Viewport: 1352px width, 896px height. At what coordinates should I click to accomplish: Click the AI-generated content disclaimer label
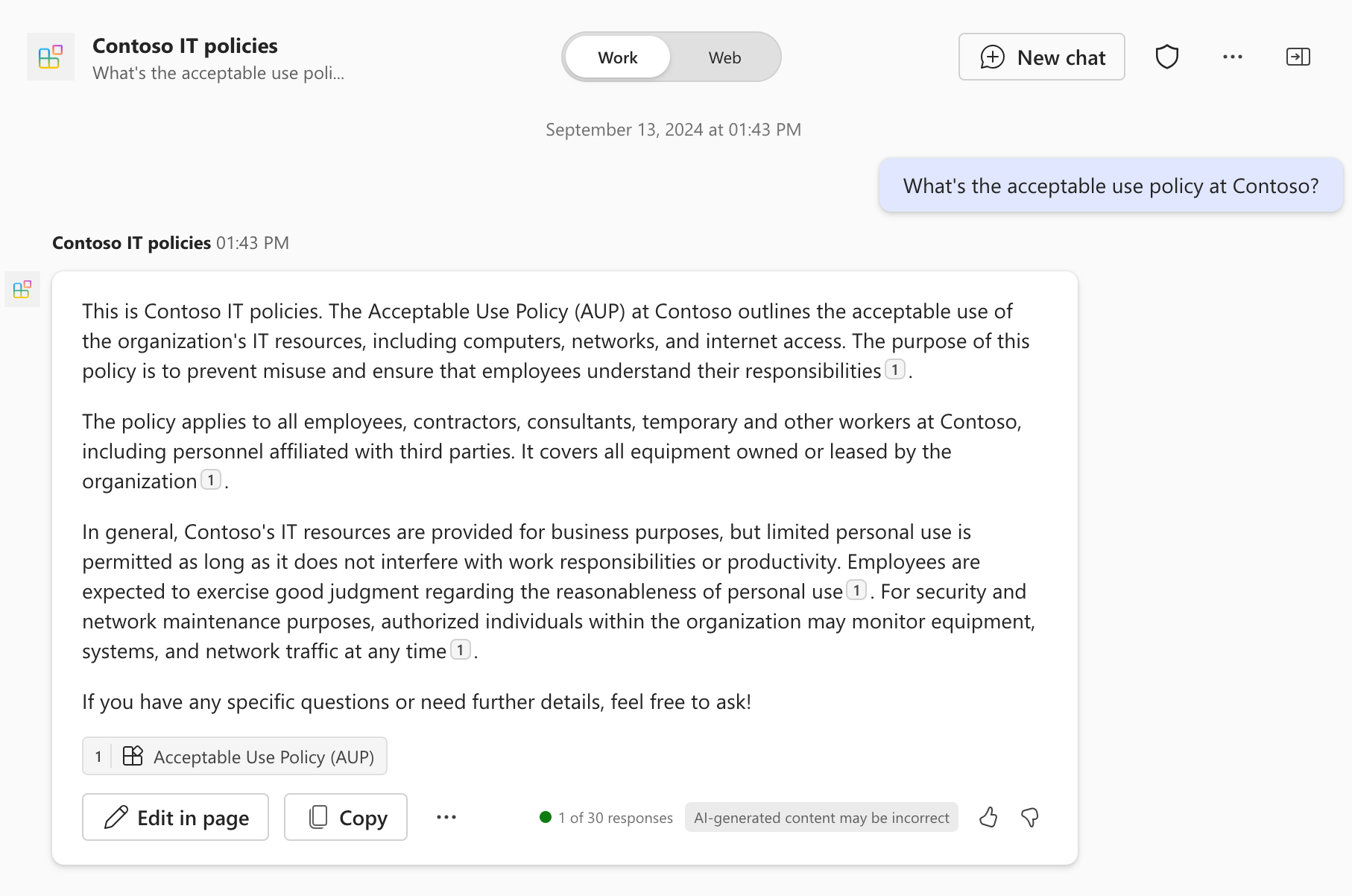[x=821, y=817]
